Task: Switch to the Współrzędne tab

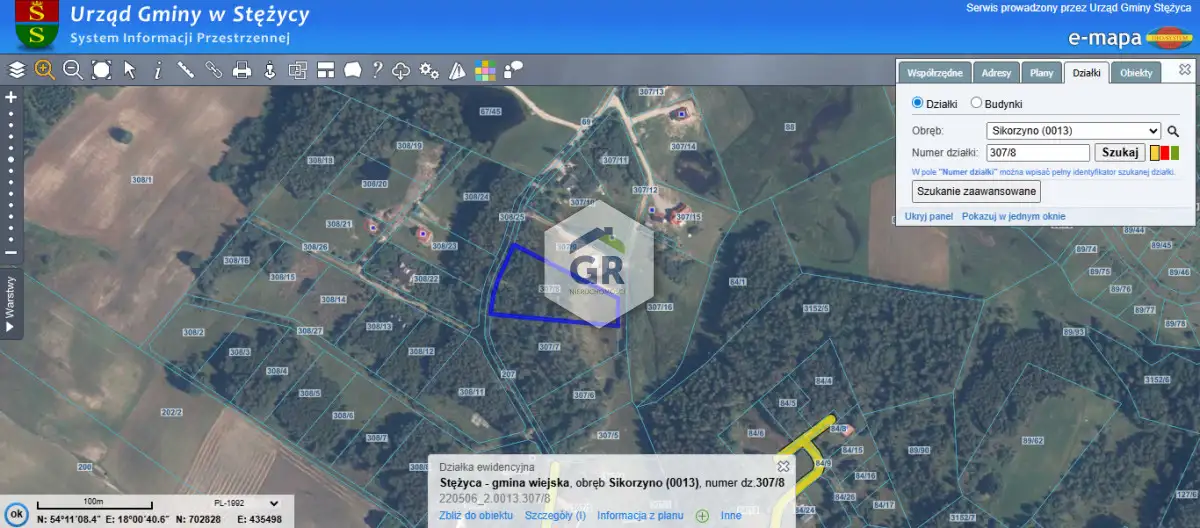Action: (x=934, y=73)
